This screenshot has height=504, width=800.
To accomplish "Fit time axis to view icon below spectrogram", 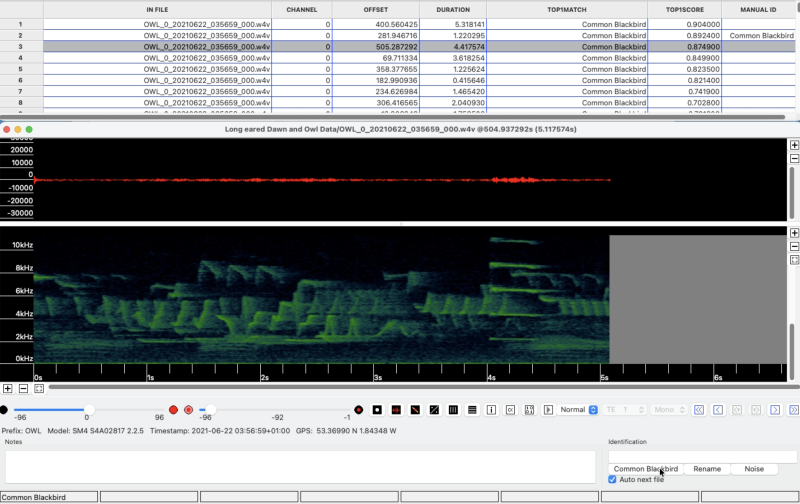I will (39, 389).
